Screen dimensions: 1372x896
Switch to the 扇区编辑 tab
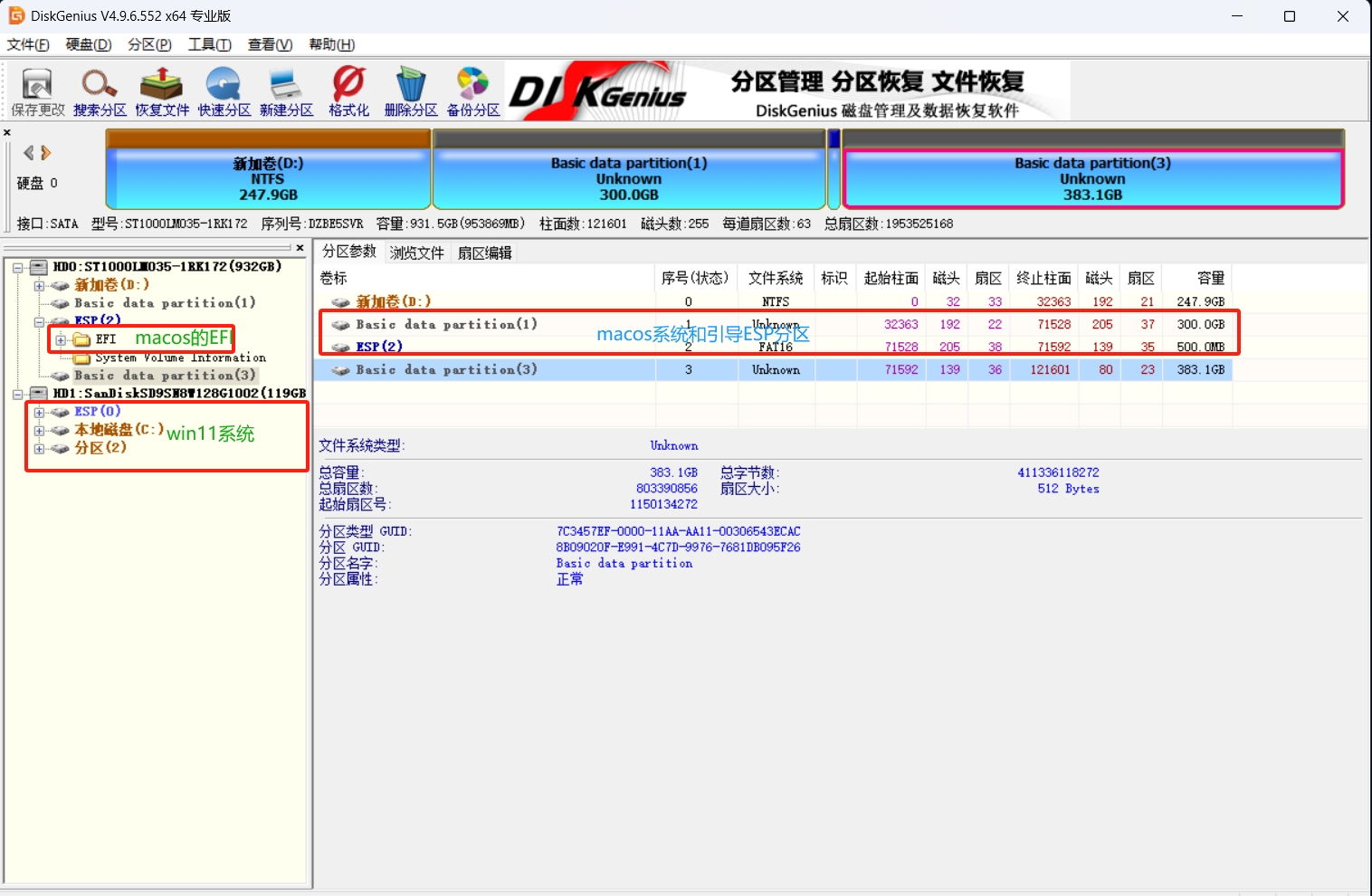(484, 253)
